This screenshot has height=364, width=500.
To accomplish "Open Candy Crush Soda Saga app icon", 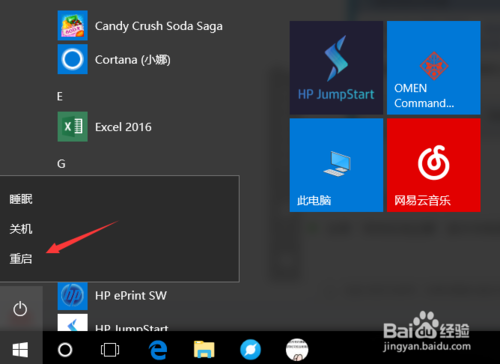I will pyautogui.click(x=72, y=25).
